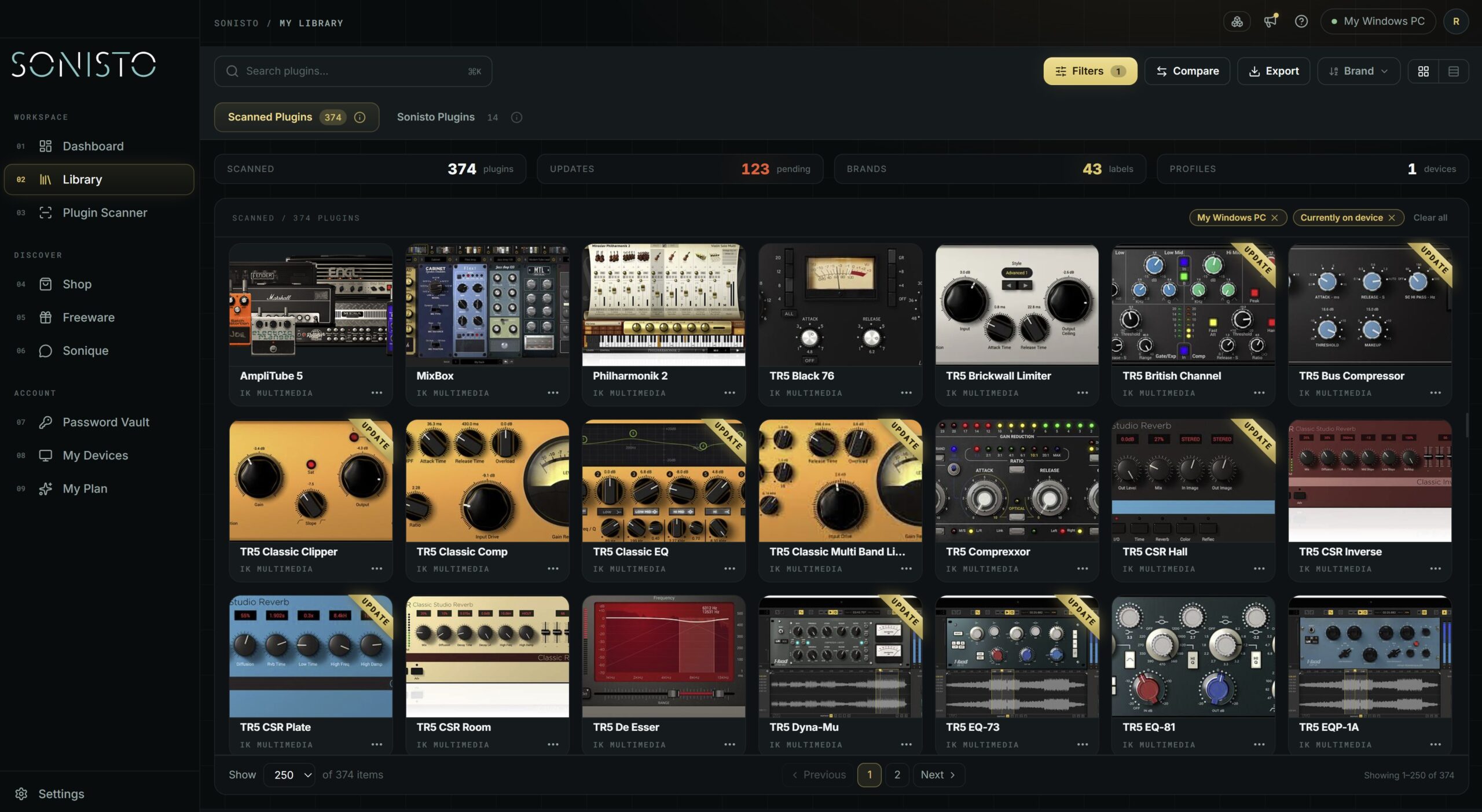This screenshot has height=812, width=1482.
Task: Select page 1 in pagination
Action: [869, 774]
